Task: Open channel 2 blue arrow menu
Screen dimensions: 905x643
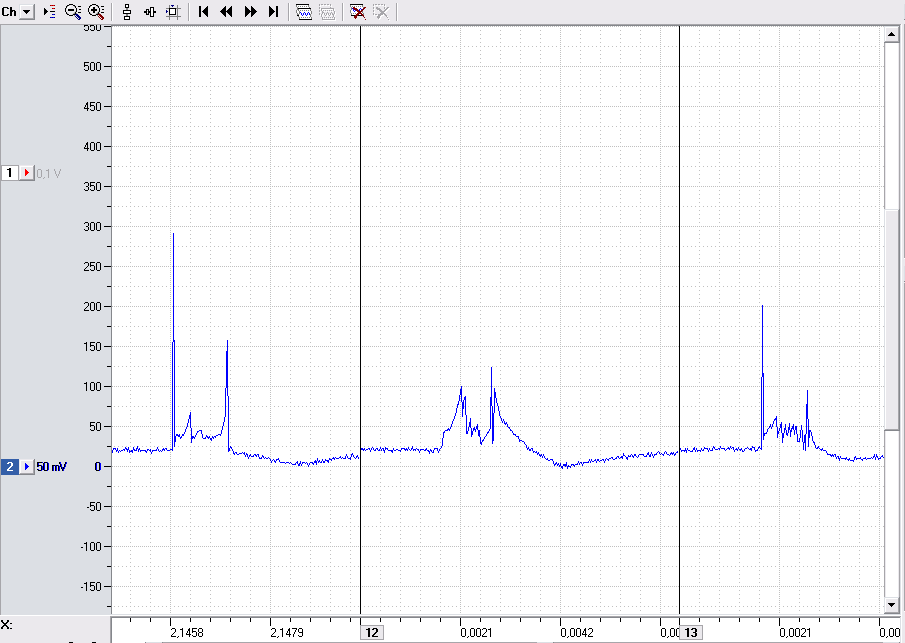Action: [27, 466]
